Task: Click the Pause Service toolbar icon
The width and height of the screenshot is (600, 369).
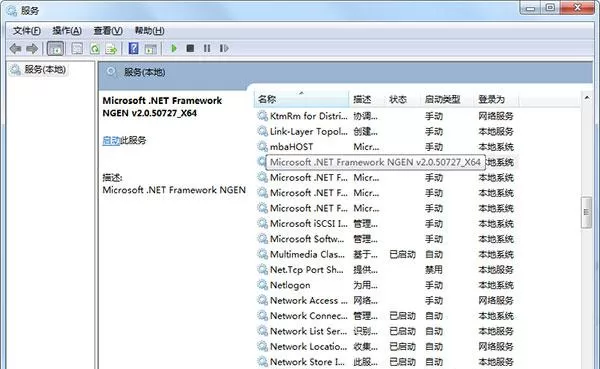Action: pos(207,48)
